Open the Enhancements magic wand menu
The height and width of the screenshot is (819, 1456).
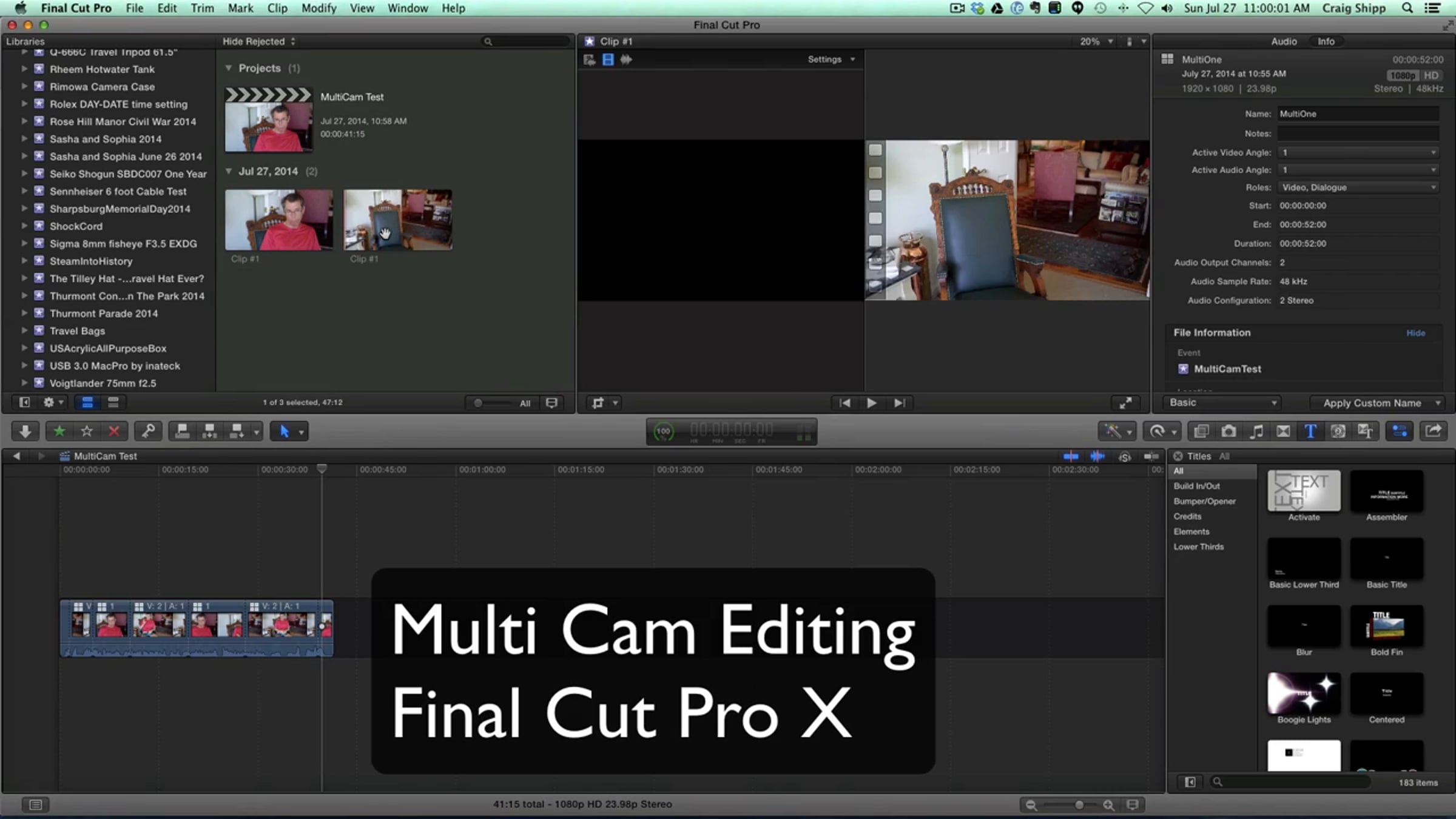(x=1117, y=431)
